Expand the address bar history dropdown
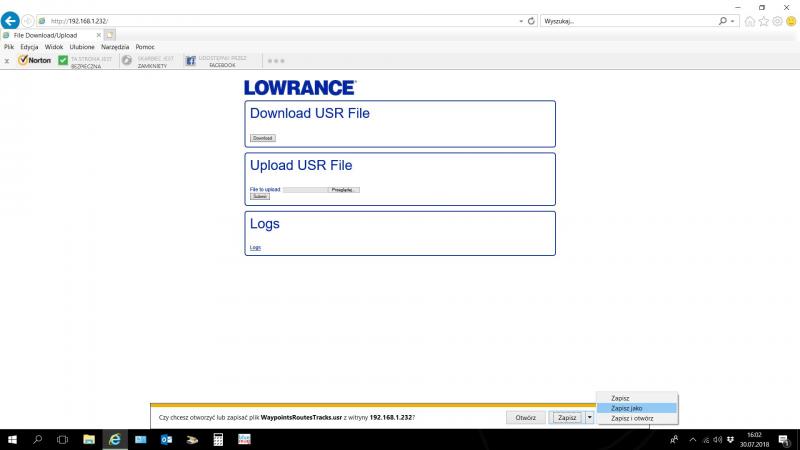Viewport: 800px width, 450px height. (x=521, y=21)
